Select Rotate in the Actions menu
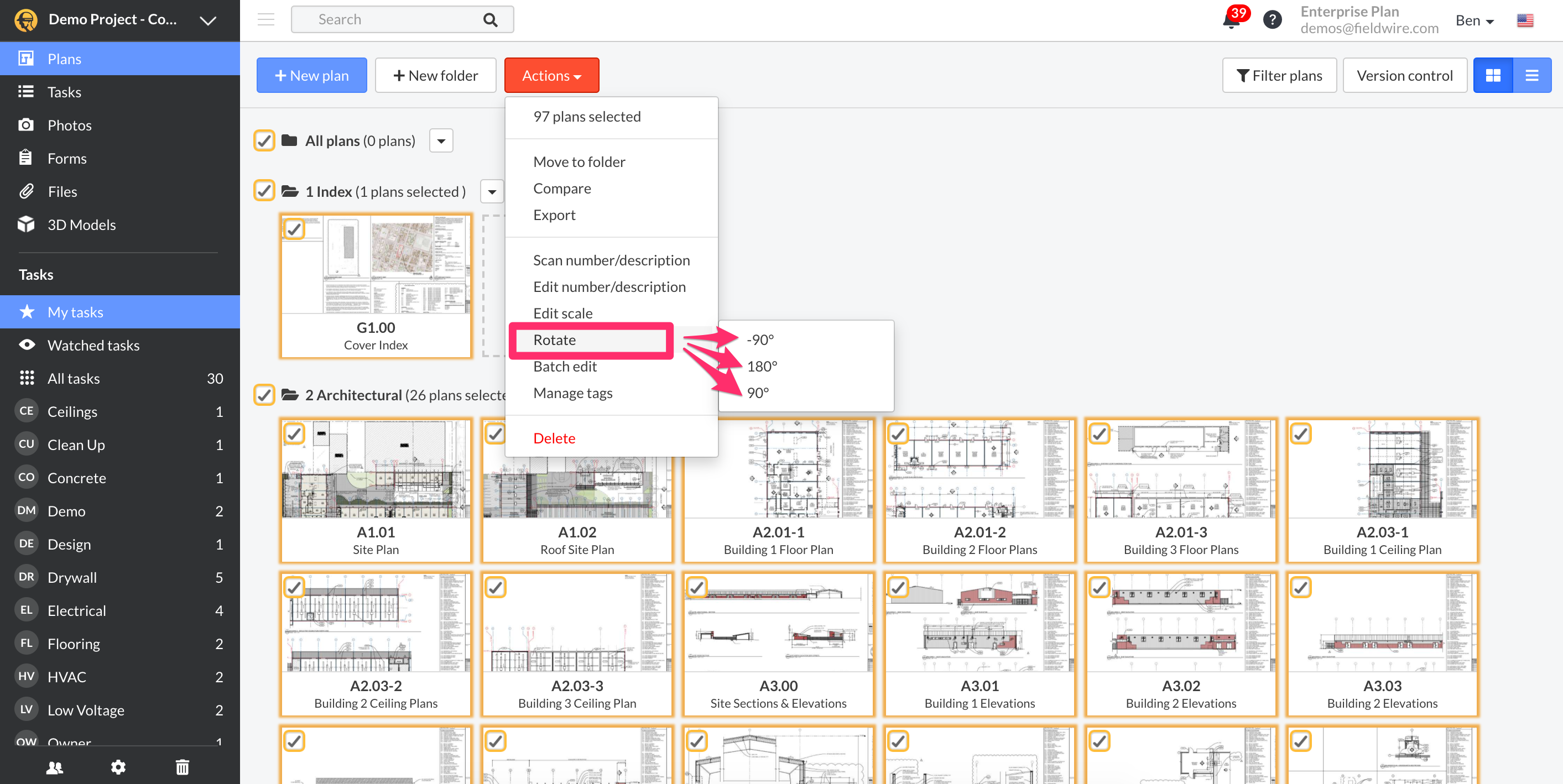The image size is (1563, 784). [x=554, y=339]
